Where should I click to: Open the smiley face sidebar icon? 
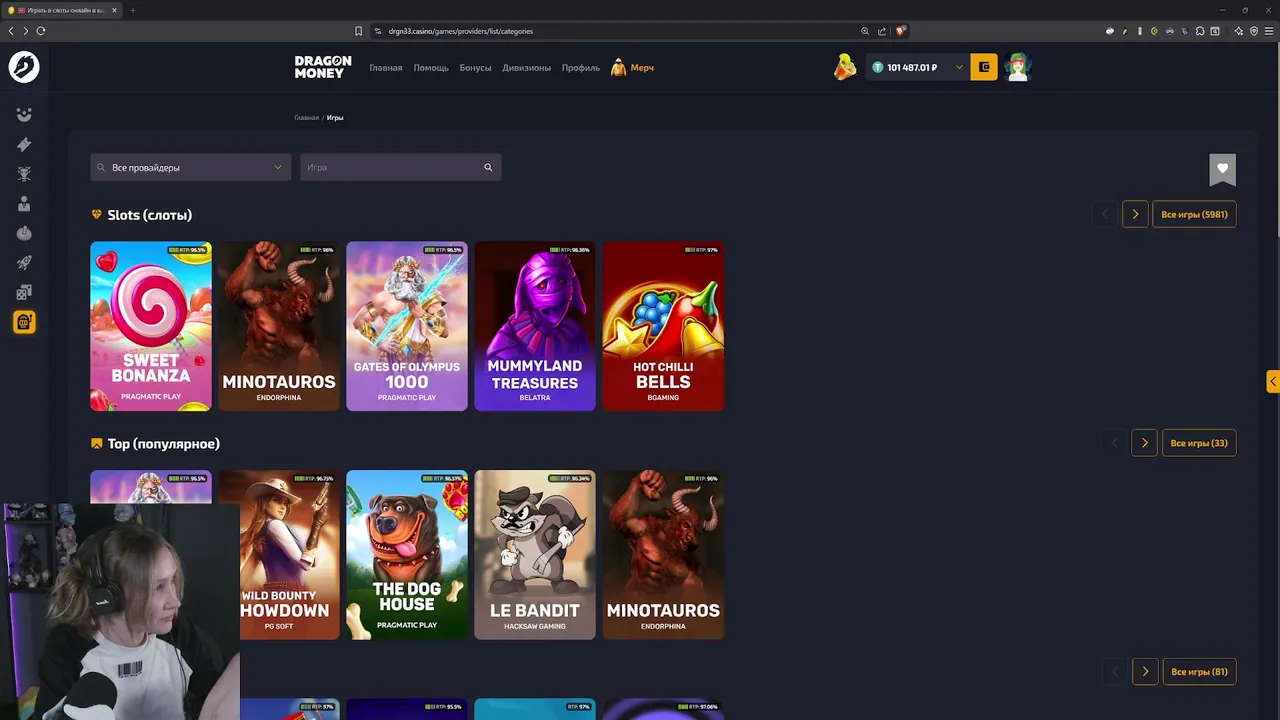coord(24,115)
